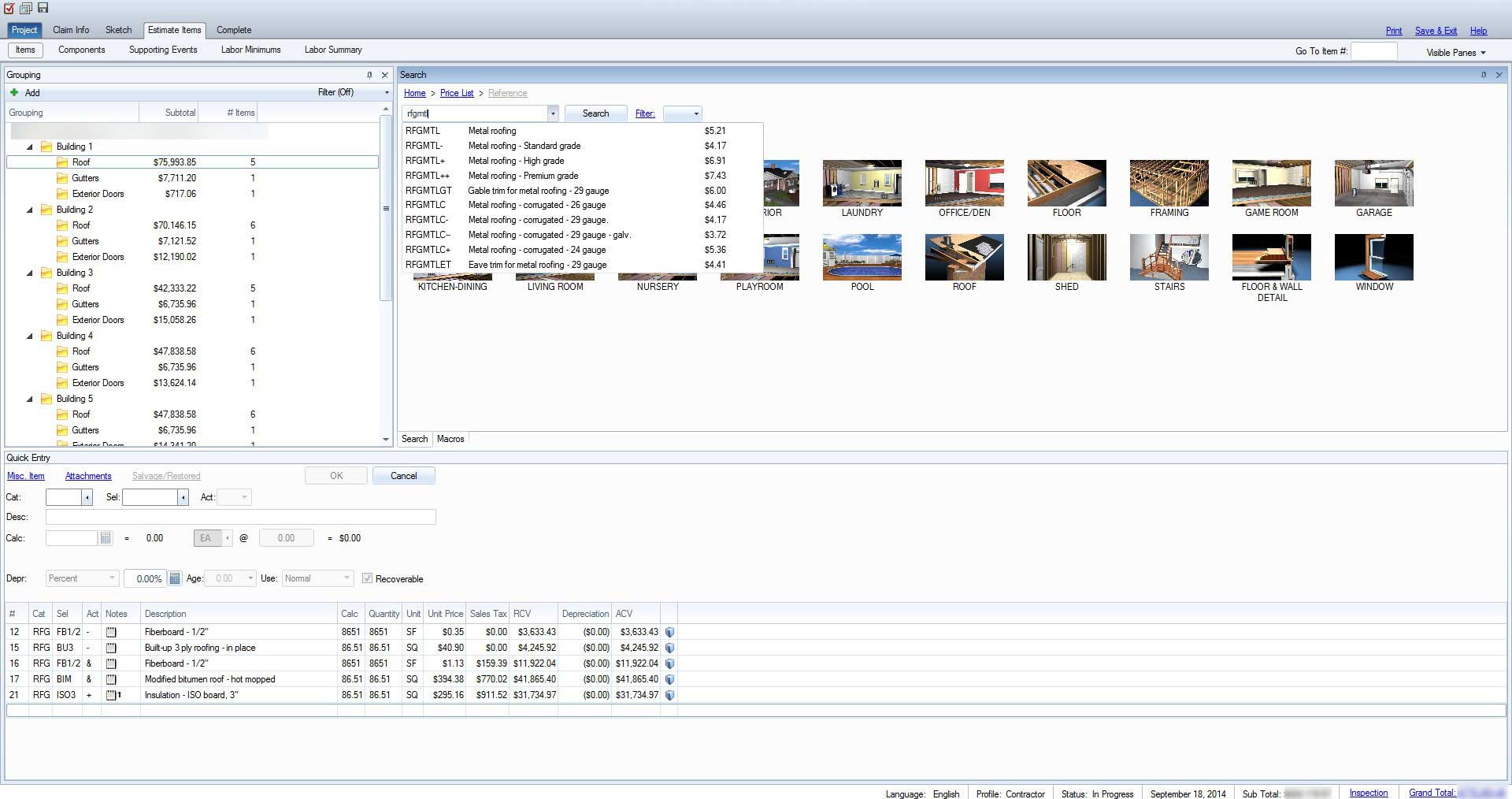Pin the Grouping panel
This screenshot has height=799, width=1512.
click(x=369, y=75)
